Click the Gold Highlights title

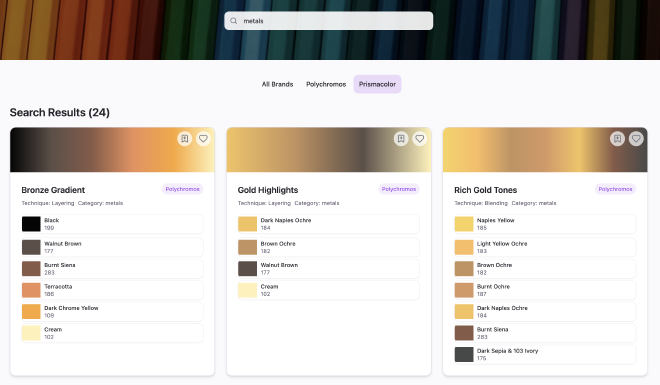point(268,190)
